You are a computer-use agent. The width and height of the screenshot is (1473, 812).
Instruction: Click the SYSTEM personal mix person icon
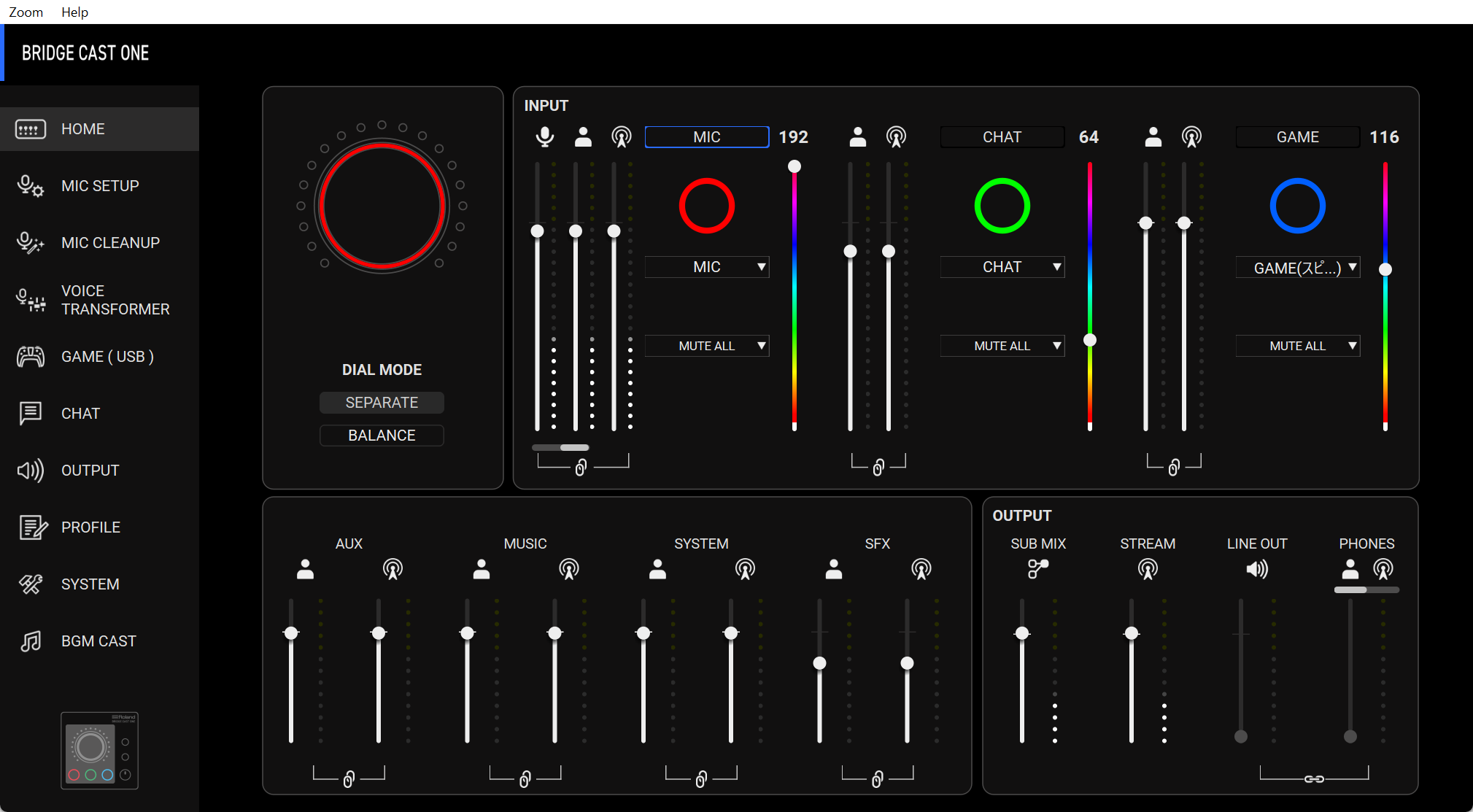click(x=657, y=569)
